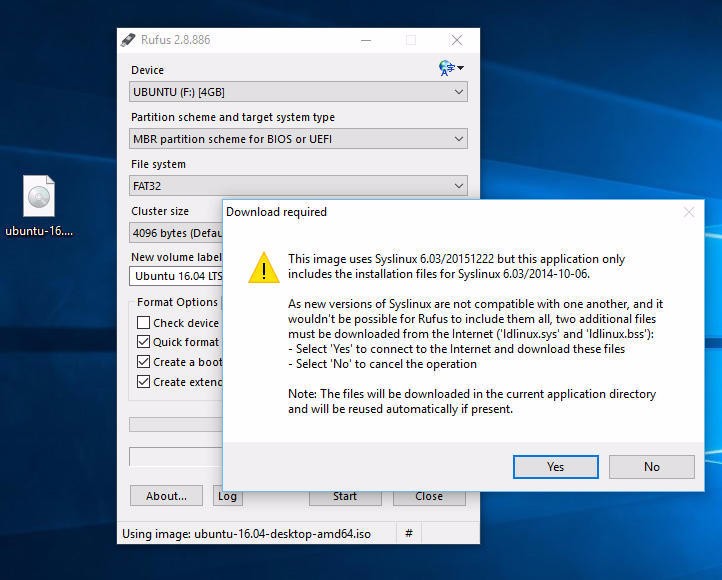Click the Rufus progress bar
722x580 pixels.
pos(176,424)
